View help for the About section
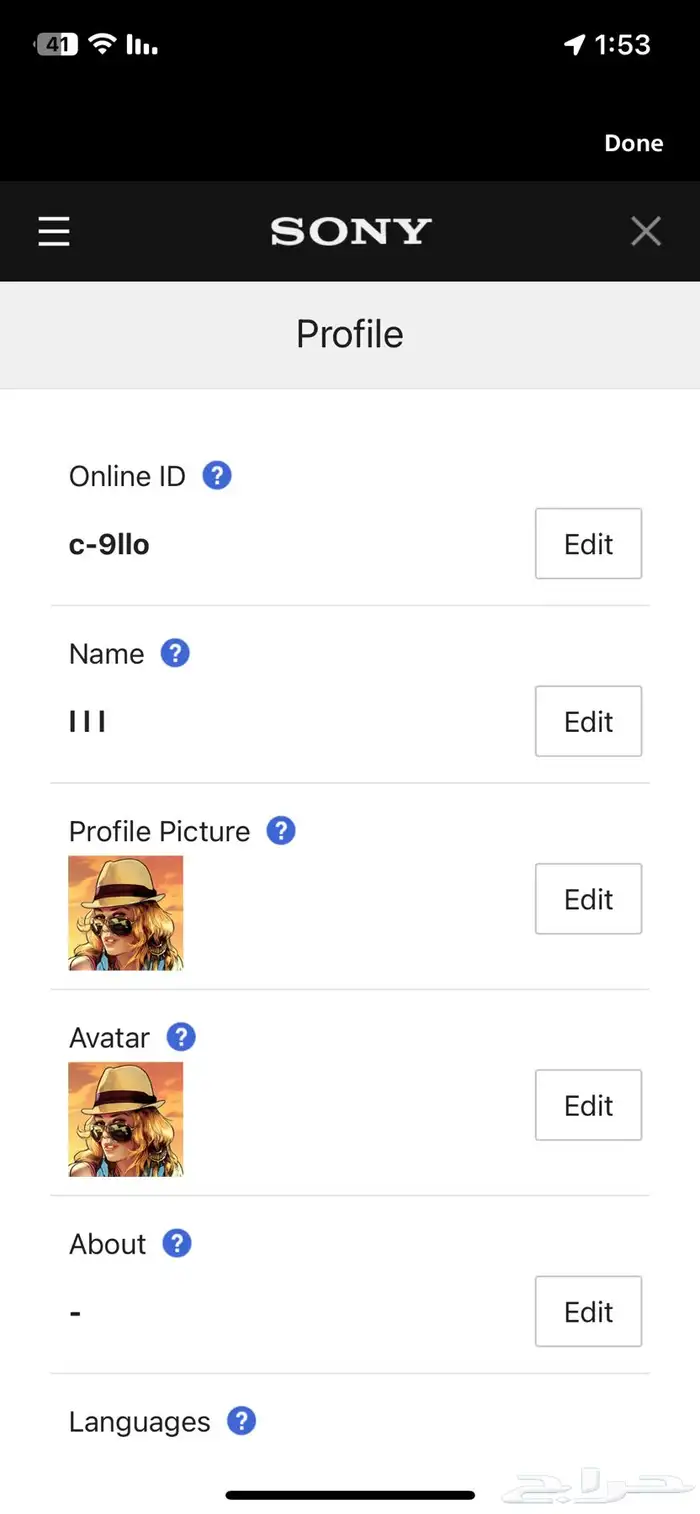Image resolution: width=700 pixels, height=1514 pixels. point(176,1243)
